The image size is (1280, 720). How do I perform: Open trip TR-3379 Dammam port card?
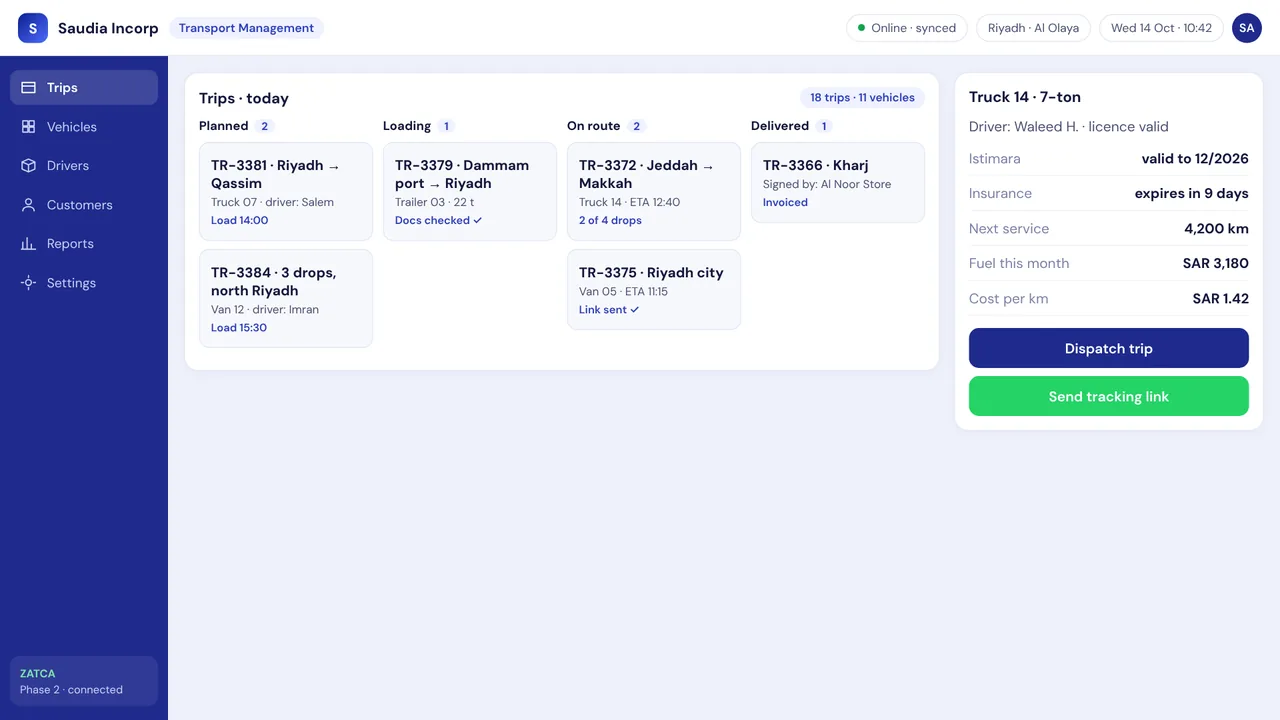tap(470, 191)
